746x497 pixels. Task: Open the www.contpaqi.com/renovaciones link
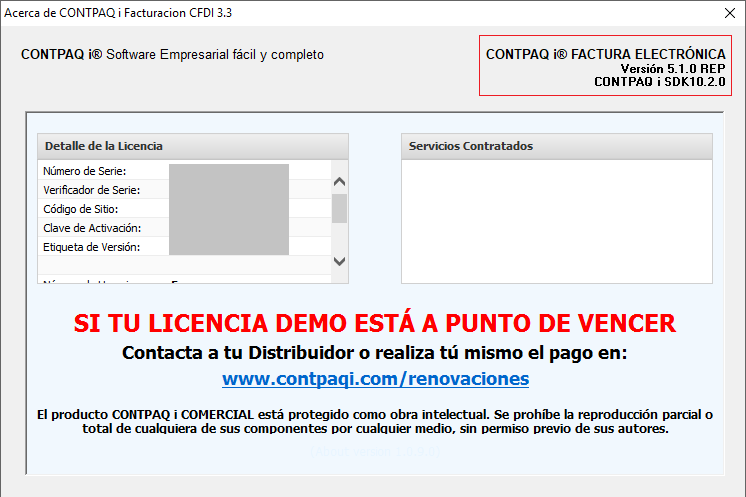point(375,379)
